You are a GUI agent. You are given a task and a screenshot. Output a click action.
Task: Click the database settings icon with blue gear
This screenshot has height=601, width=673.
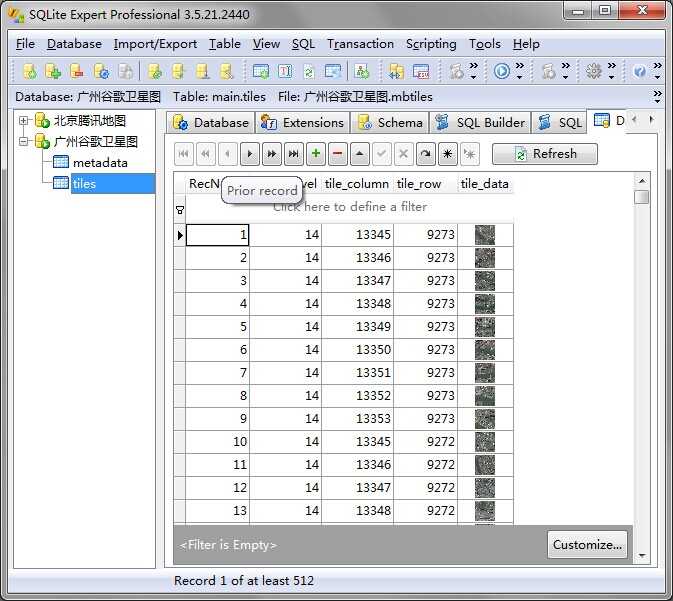tap(101, 71)
